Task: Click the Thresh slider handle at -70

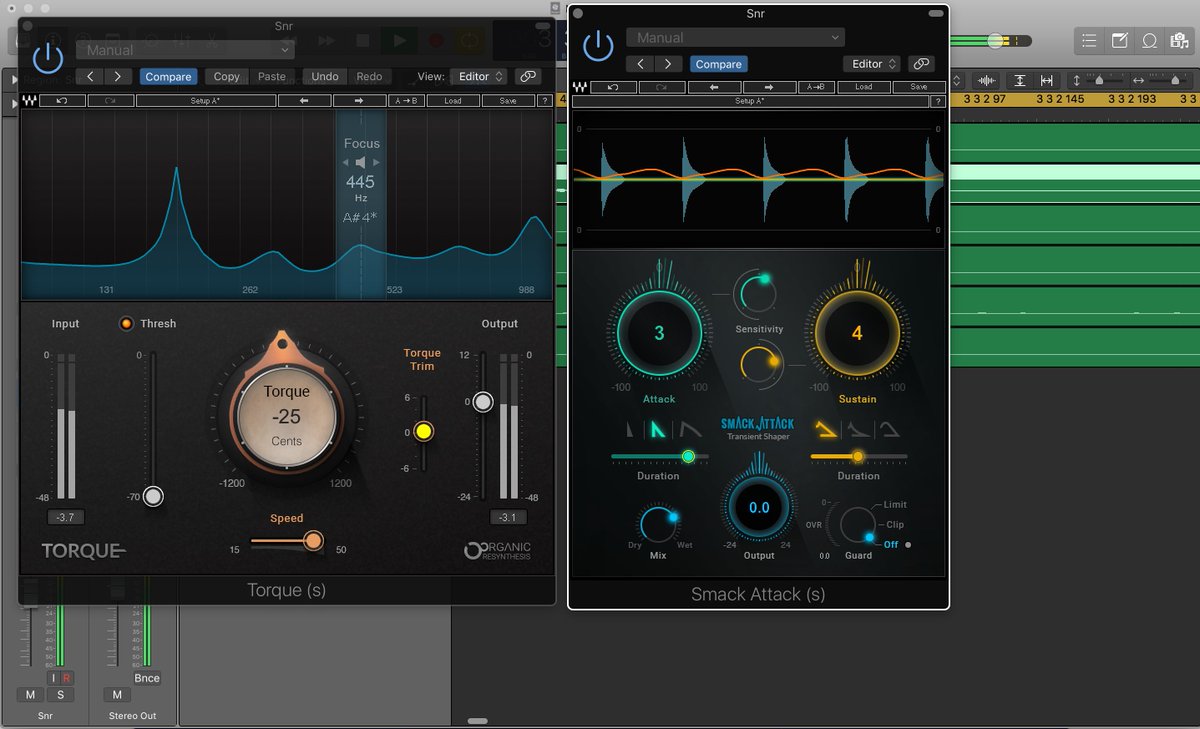Action: pos(152,496)
